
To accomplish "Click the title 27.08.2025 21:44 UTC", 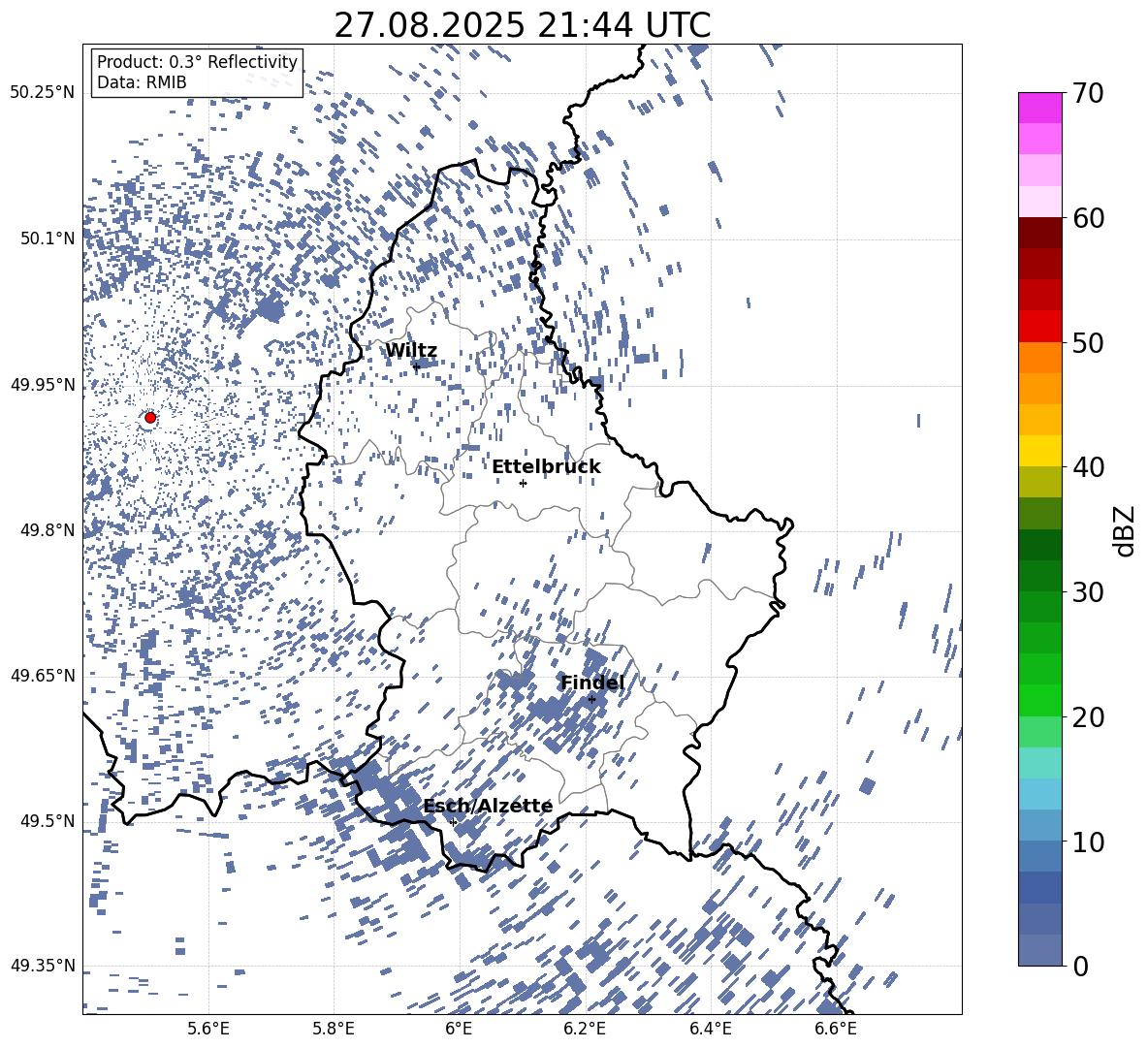I will tap(523, 25).
